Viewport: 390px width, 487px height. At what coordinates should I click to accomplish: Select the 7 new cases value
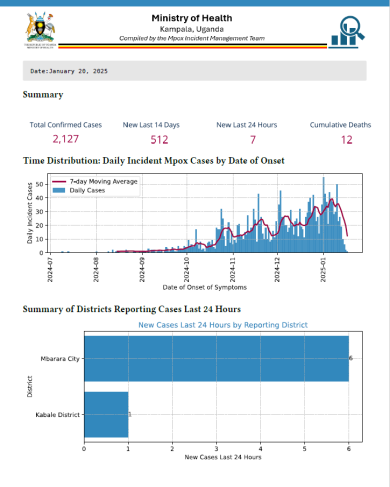[253, 140]
